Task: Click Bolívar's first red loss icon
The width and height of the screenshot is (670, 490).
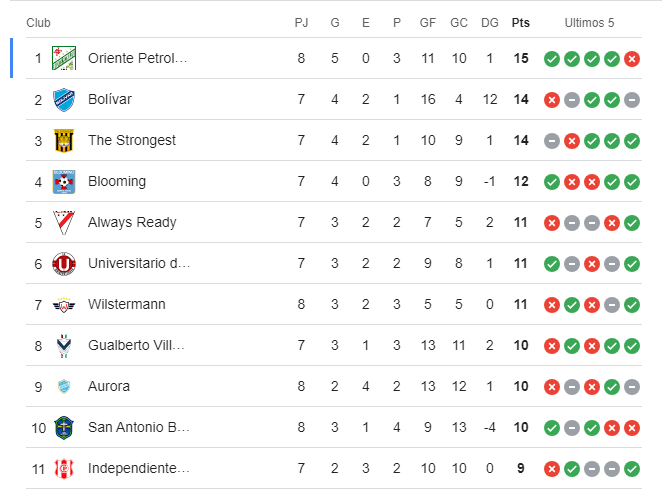Action: coord(552,100)
